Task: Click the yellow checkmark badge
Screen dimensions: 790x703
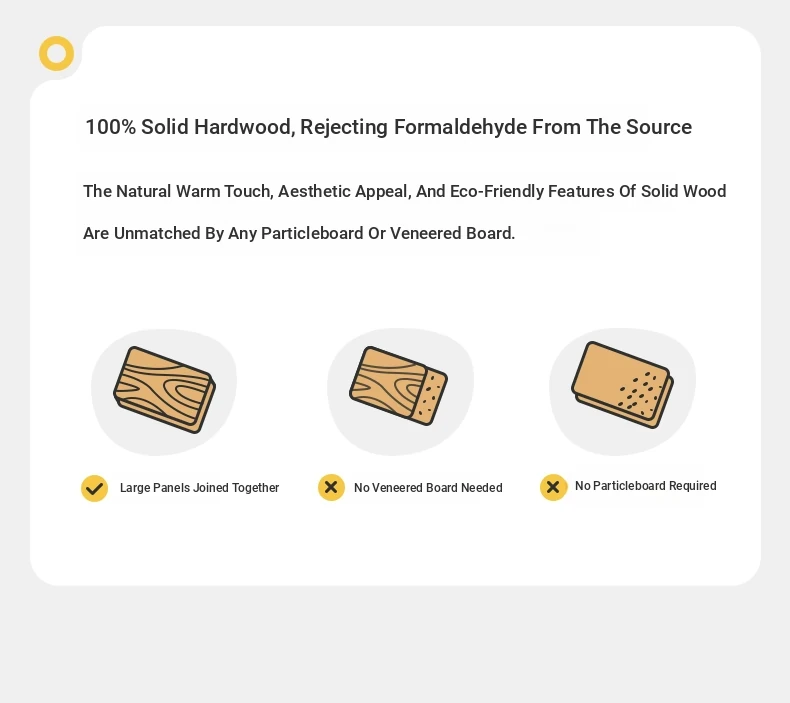Action: [95, 488]
